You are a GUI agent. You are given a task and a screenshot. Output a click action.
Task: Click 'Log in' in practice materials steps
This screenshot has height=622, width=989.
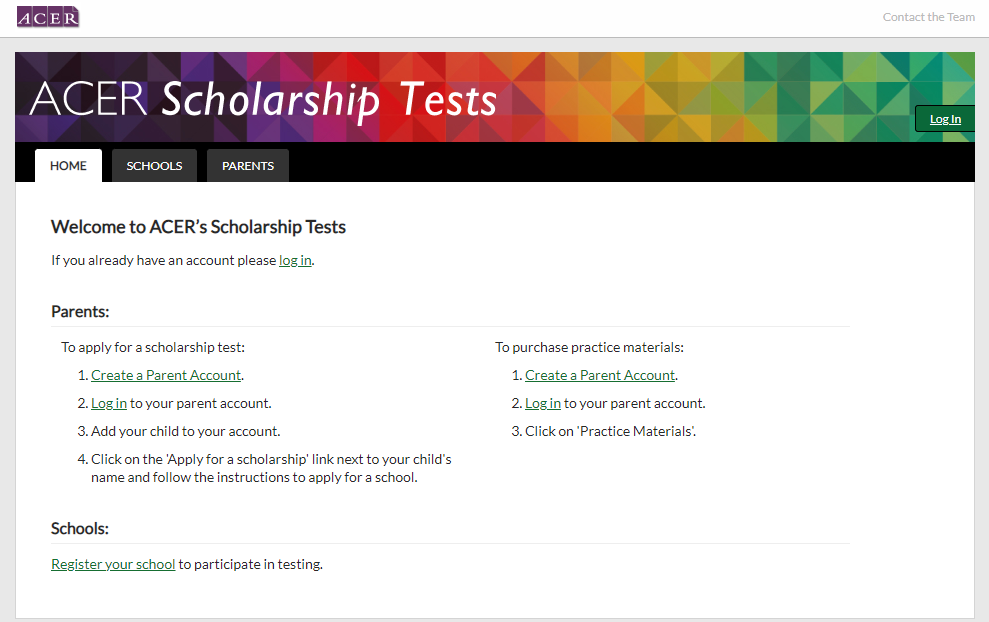[x=543, y=404]
